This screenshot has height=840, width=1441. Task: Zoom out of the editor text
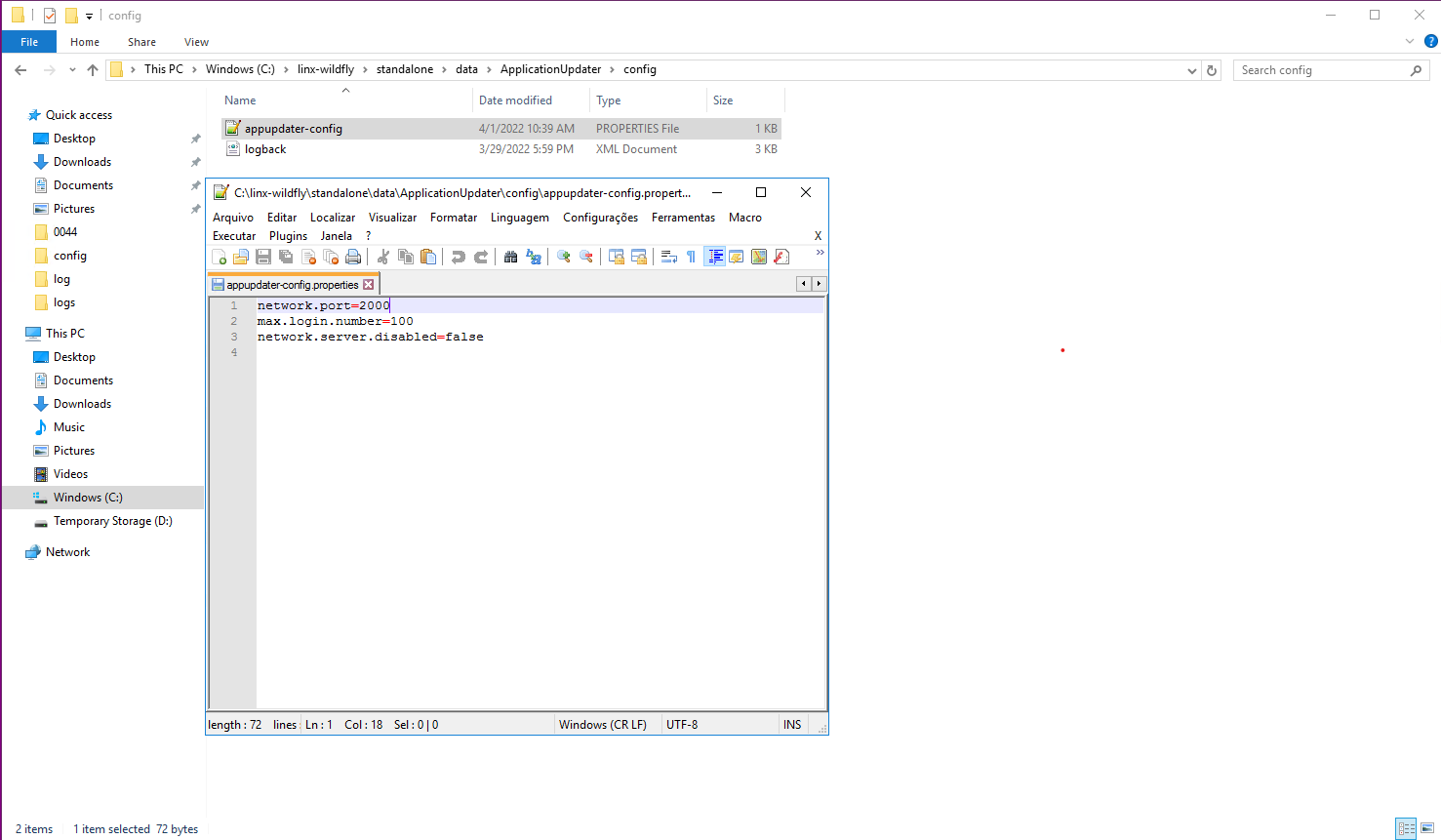tap(586, 257)
